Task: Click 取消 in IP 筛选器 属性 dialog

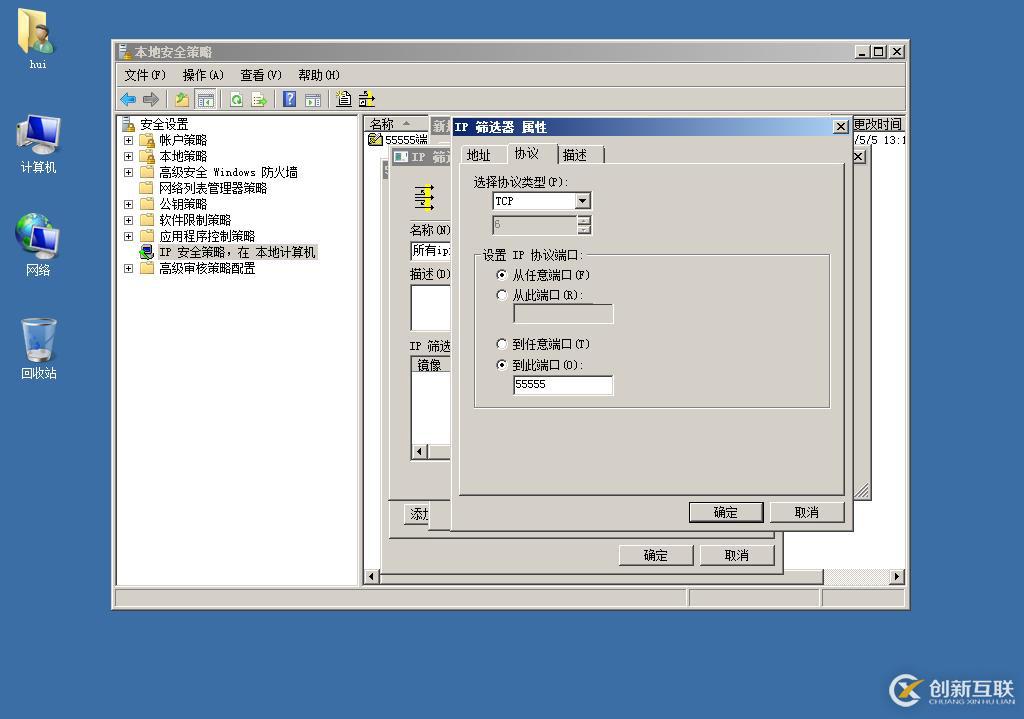Action: pos(806,512)
